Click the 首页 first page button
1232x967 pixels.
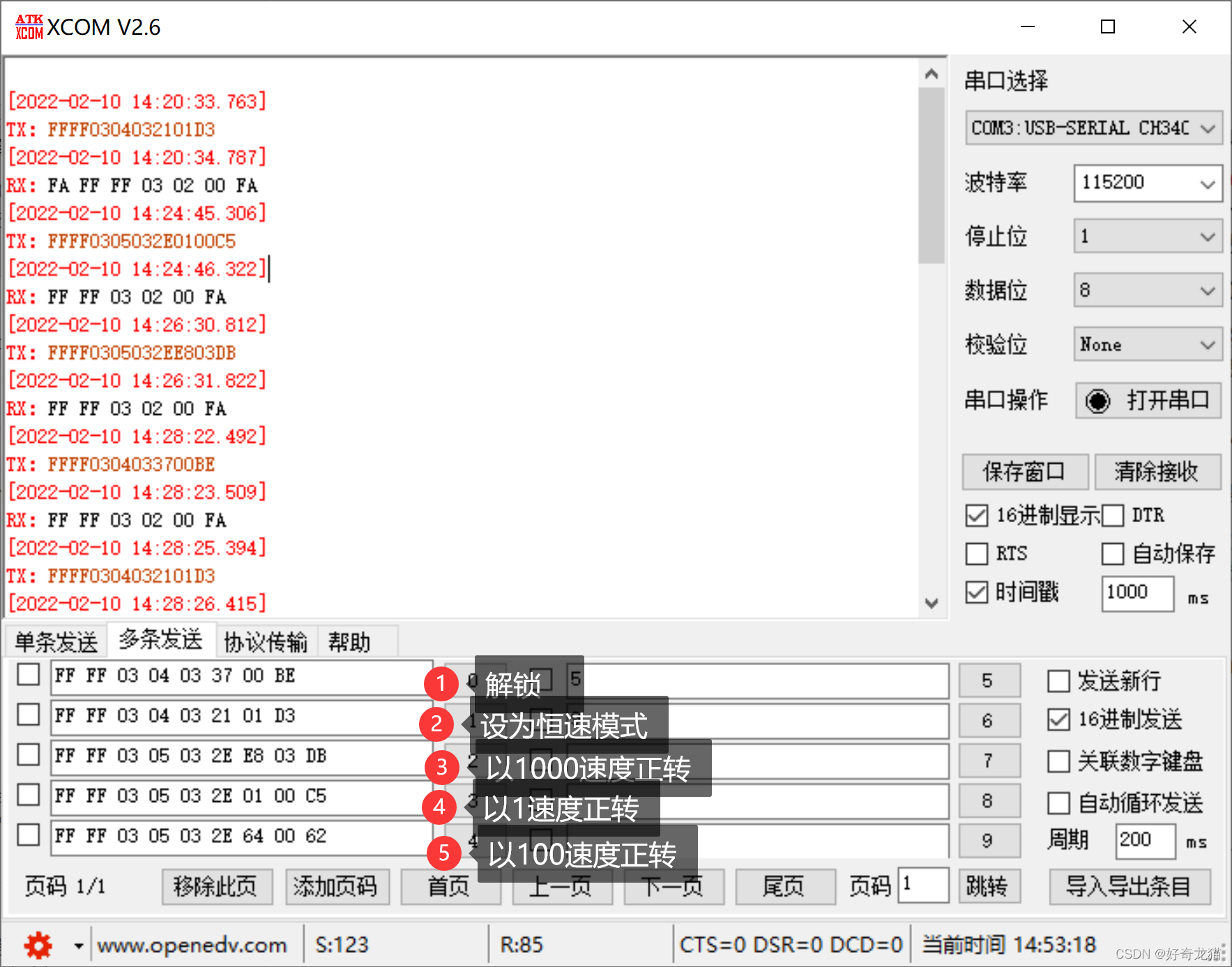click(450, 887)
